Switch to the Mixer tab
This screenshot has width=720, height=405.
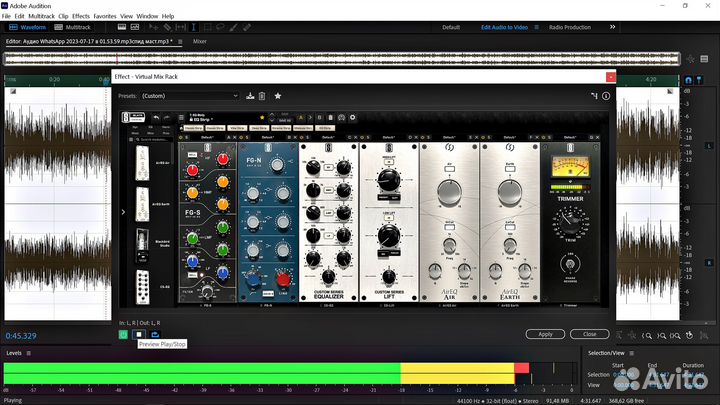coord(199,41)
